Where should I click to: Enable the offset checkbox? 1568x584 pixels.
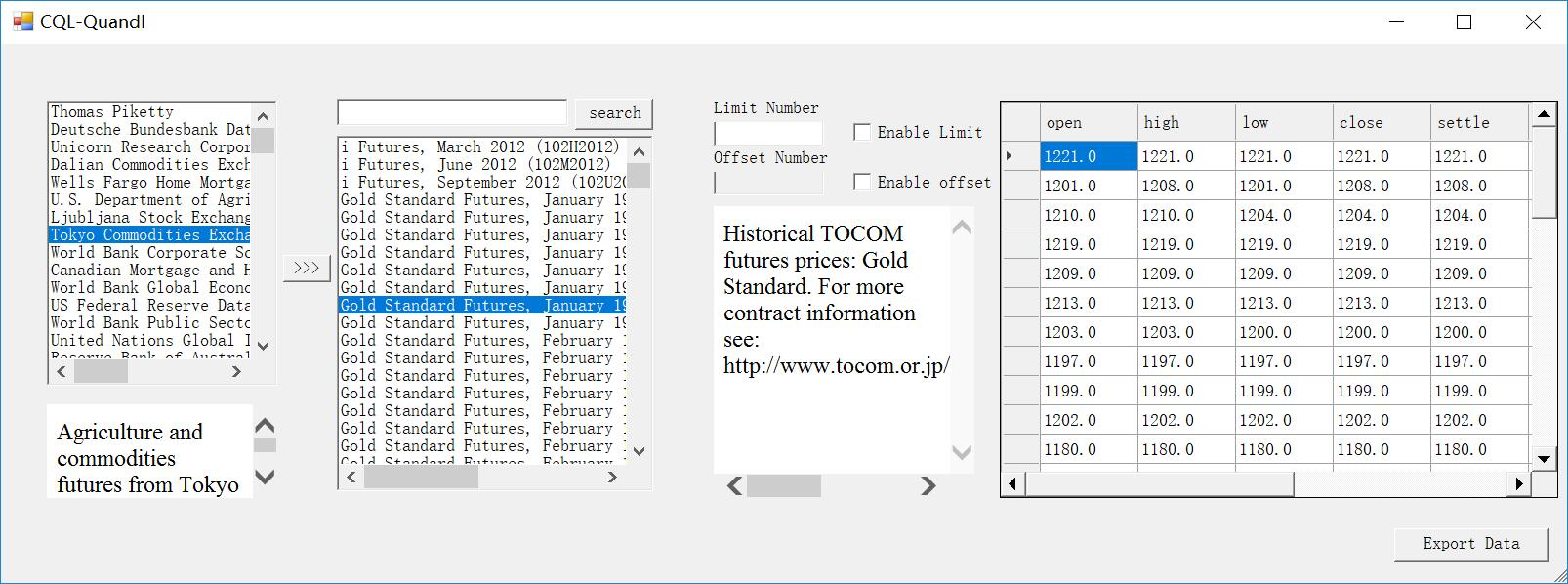click(x=862, y=182)
